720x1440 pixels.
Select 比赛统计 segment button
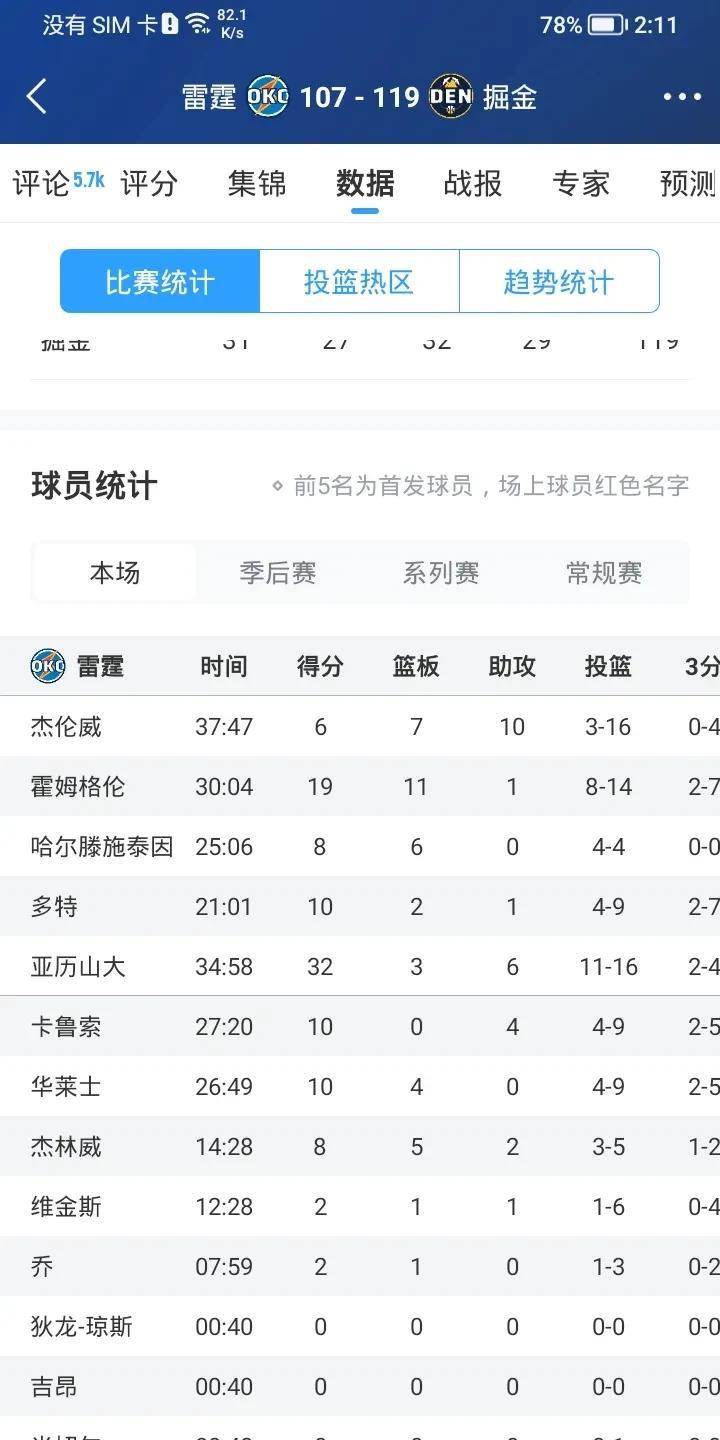click(x=160, y=282)
